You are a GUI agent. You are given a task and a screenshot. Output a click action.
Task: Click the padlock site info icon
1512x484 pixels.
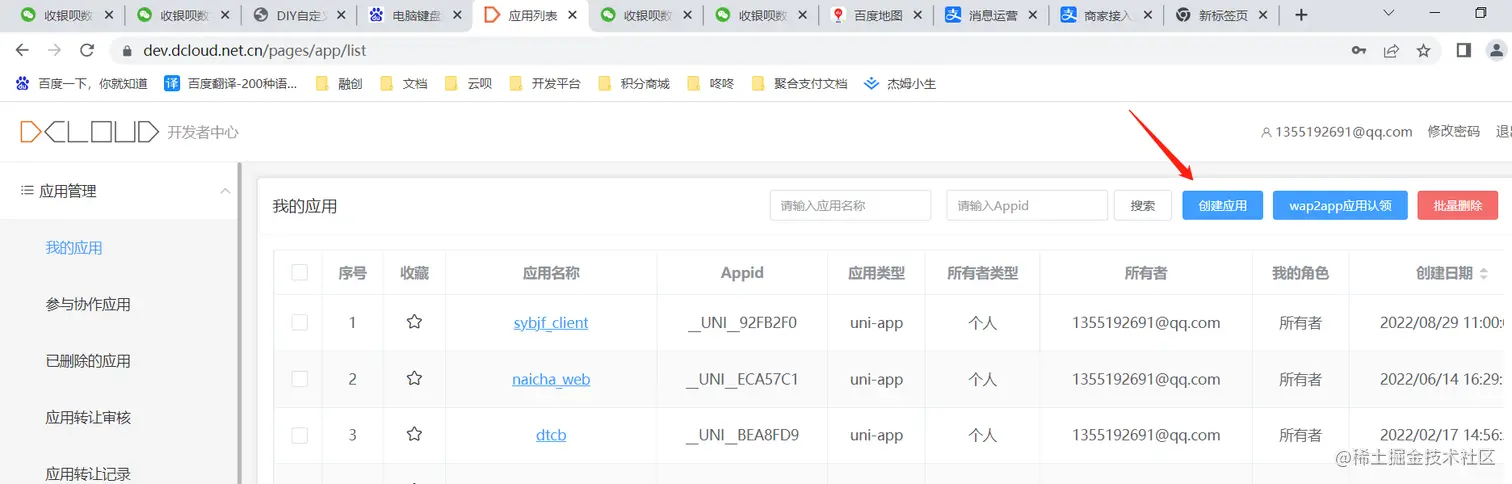pyautogui.click(x=126, y=50)
